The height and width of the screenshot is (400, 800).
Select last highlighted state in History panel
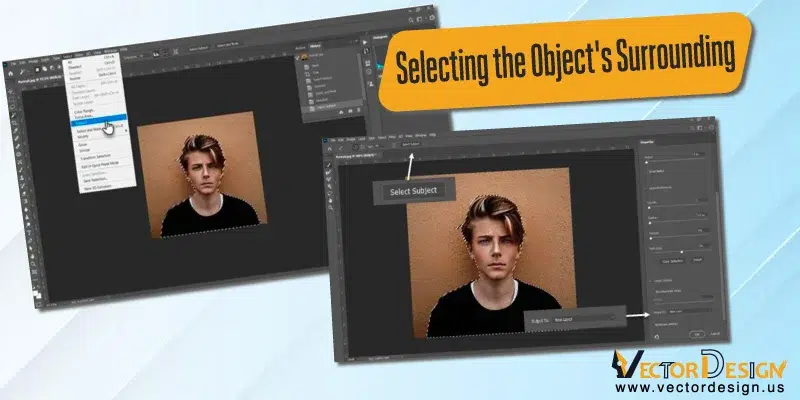333,107
